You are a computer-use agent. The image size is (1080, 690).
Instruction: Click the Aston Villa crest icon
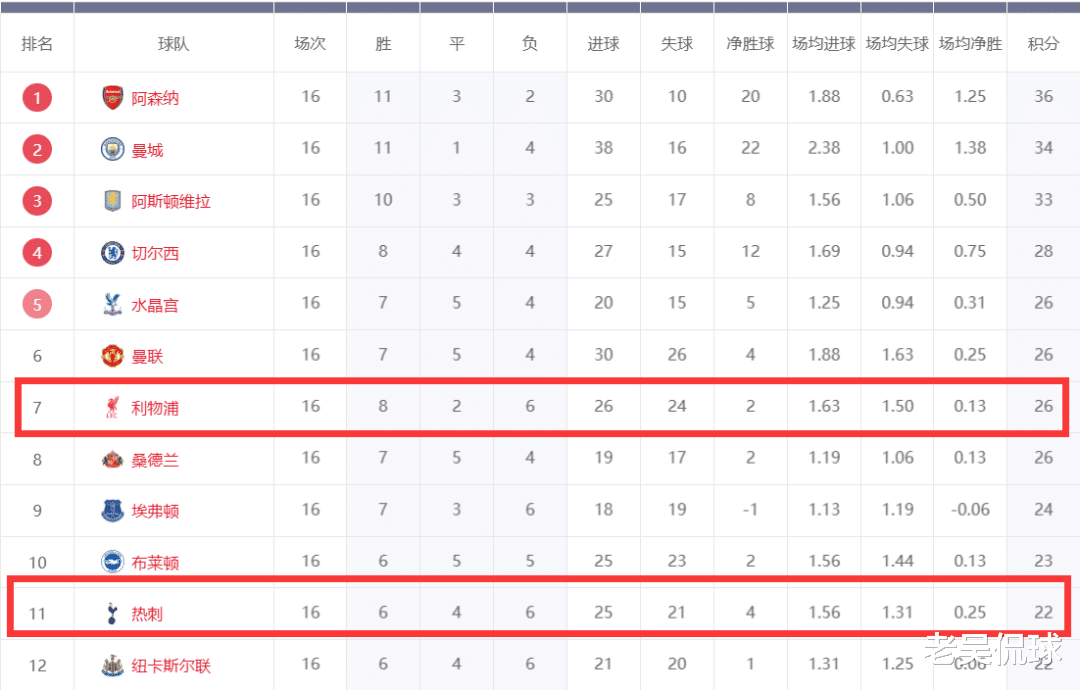113,201
